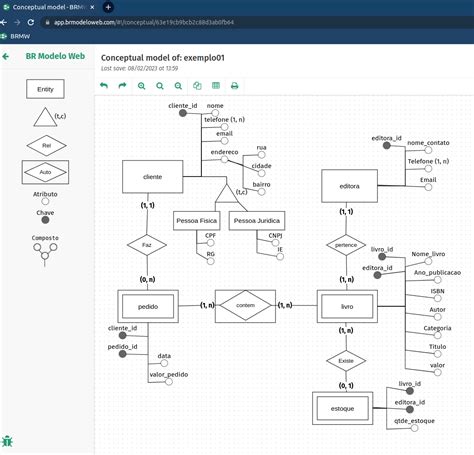The width and height of the screenshot is (474, 455).
Task: Select the editora entity box
Action: click(x=349, y=186)
